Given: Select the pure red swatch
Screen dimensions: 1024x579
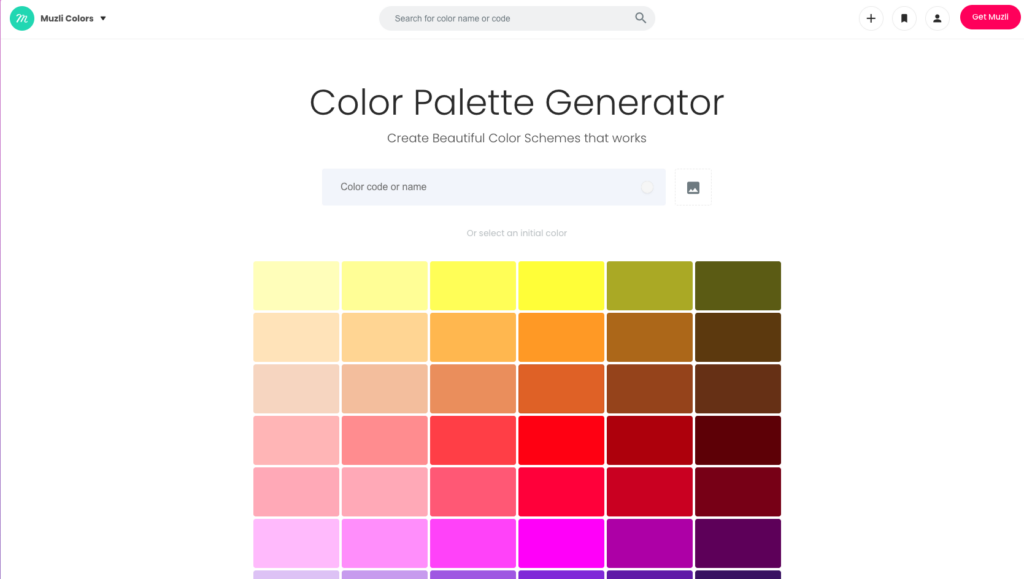Looking at the screenshot, I should (x=561, y=440).
